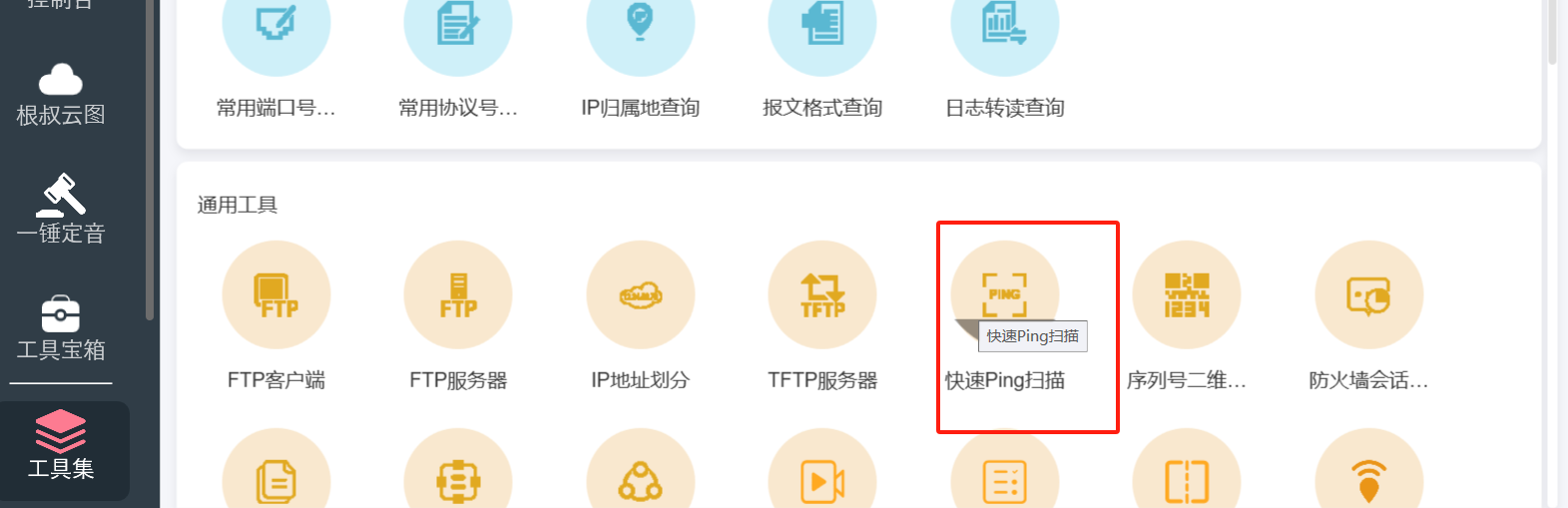Open the 快速Ping扫描 tool icon
1568x508 pixels.
tap(1005, 295)
